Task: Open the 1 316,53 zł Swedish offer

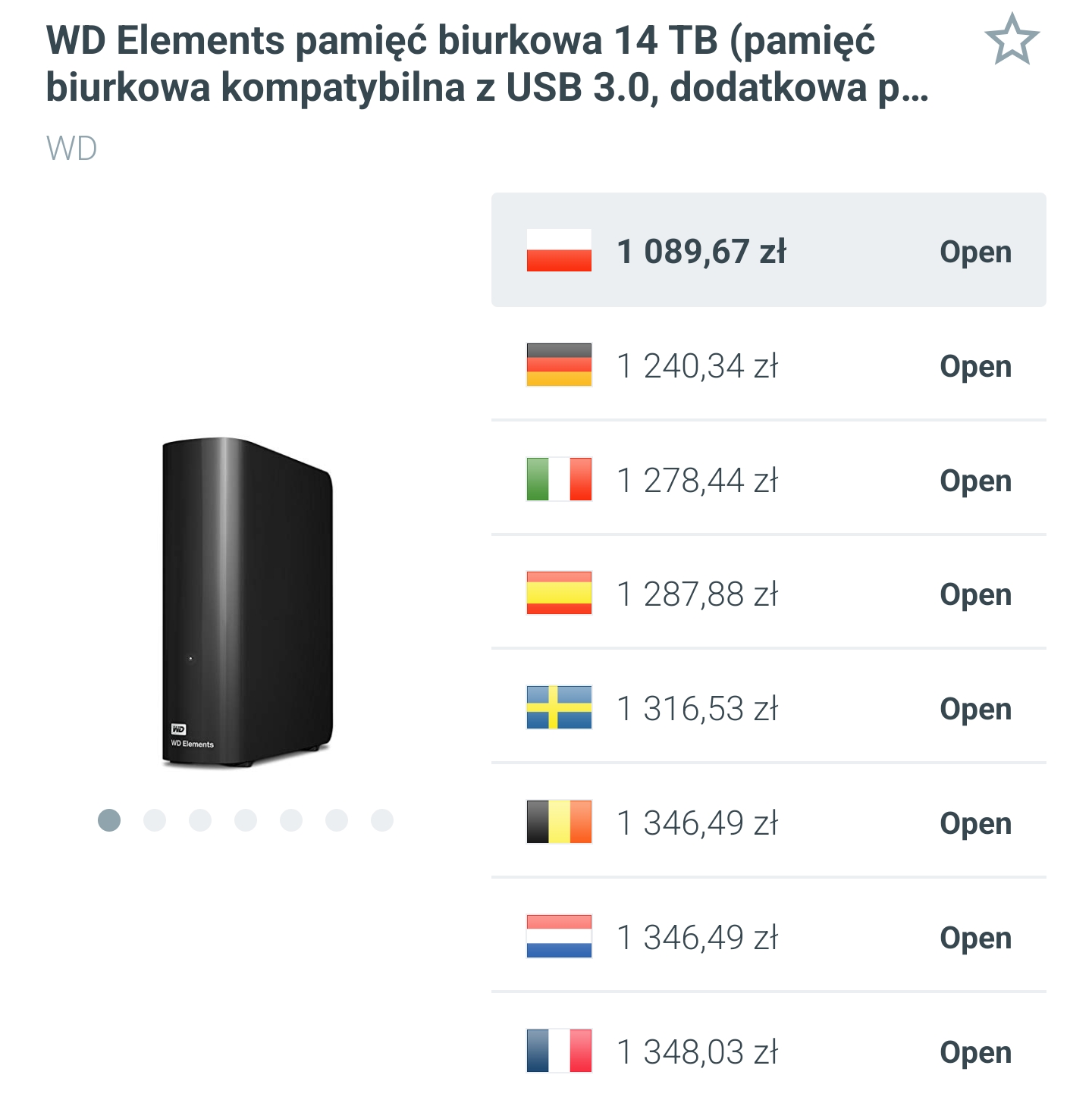Action: coord(975,709)
